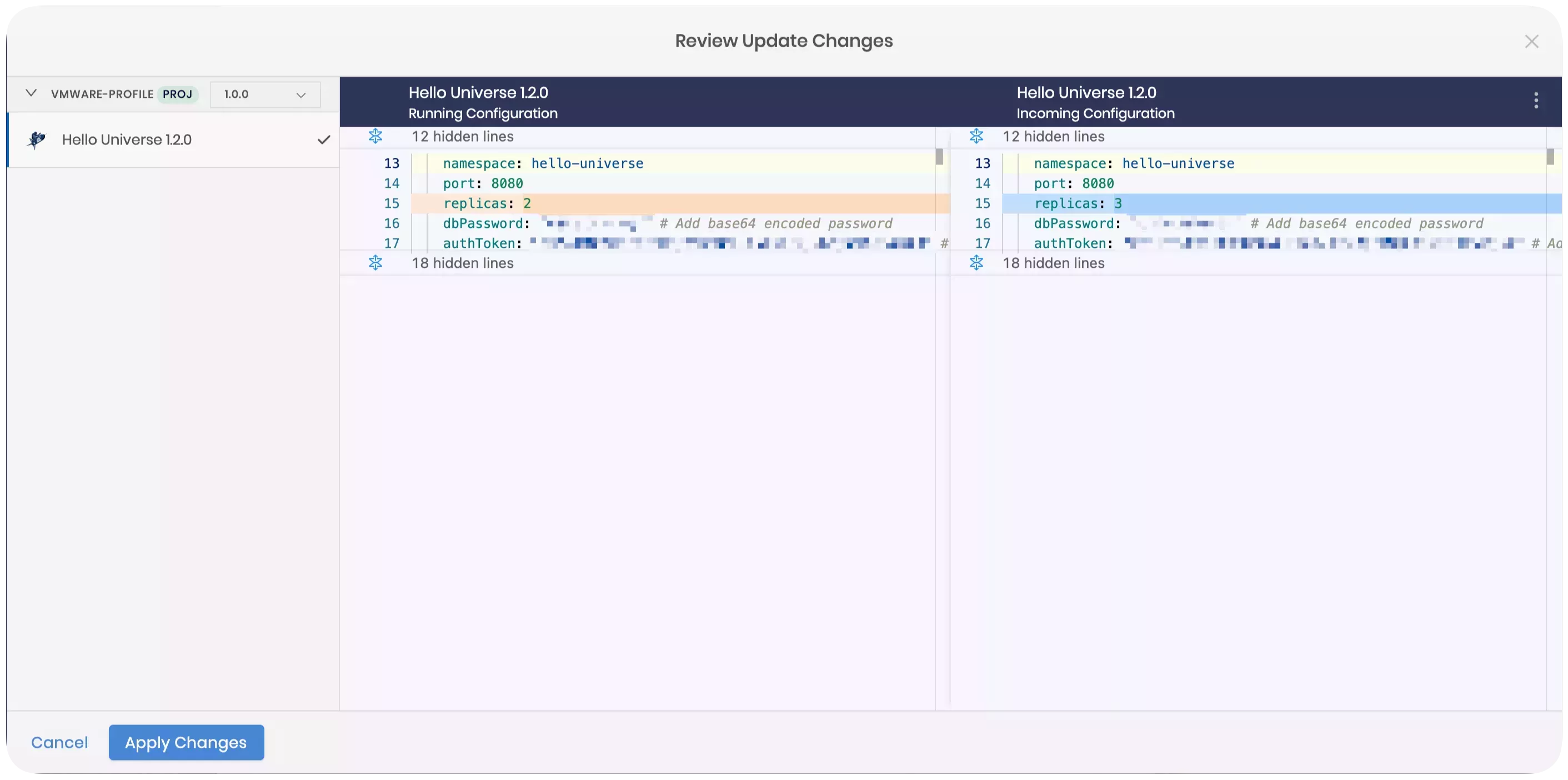Click the Hello Universe app icon in sidebar

[x=37, y=139]
